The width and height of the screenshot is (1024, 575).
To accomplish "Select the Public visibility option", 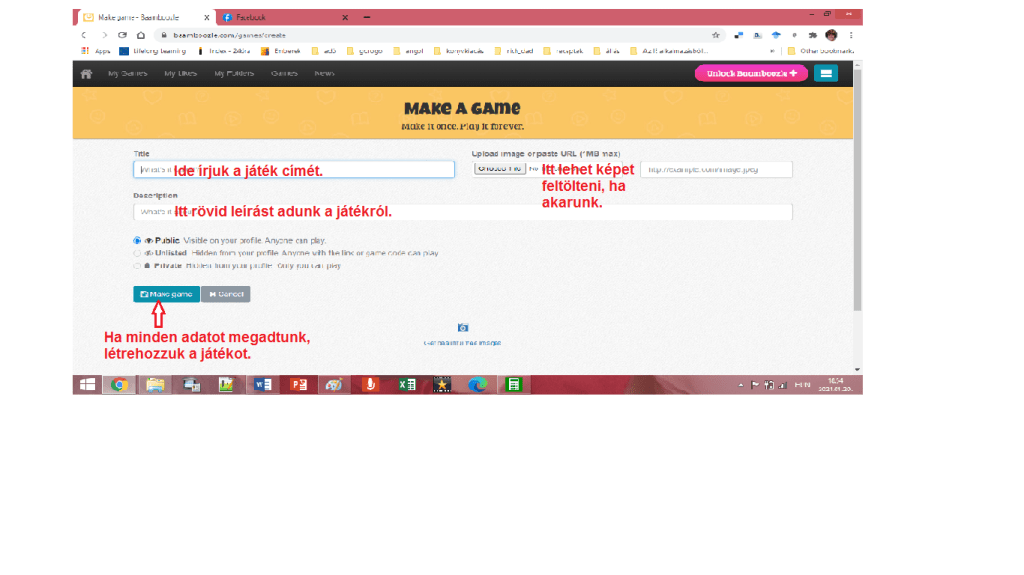I will (x=137, y=241).
